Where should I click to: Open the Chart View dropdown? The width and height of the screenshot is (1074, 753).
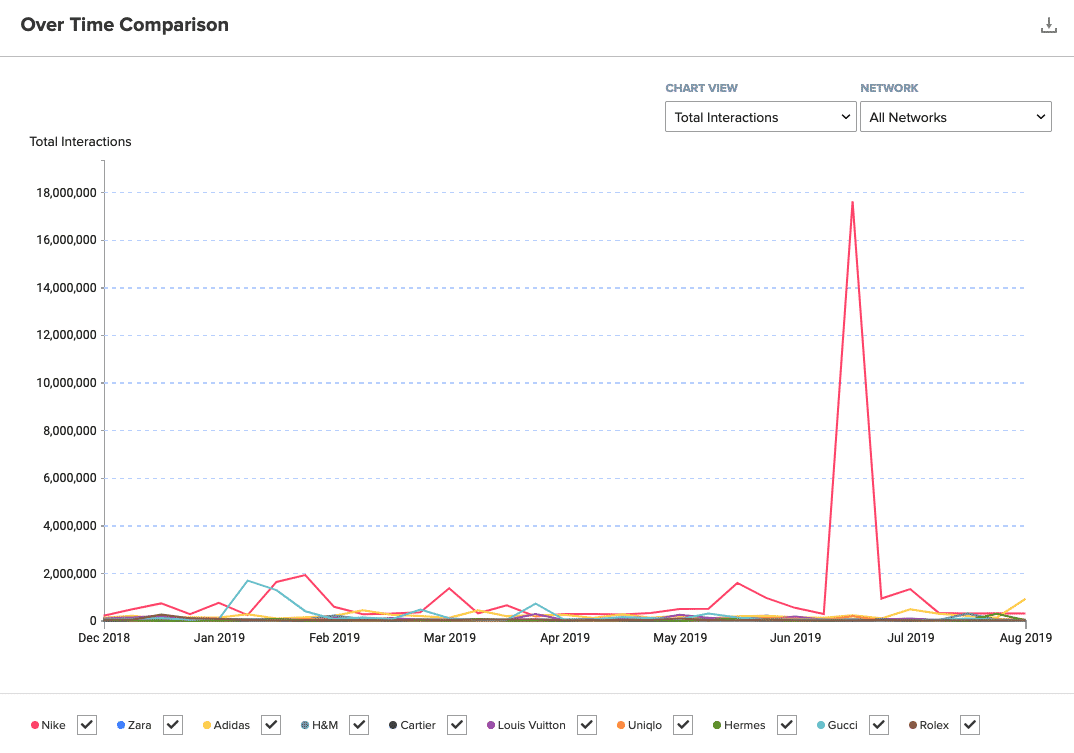760,117
